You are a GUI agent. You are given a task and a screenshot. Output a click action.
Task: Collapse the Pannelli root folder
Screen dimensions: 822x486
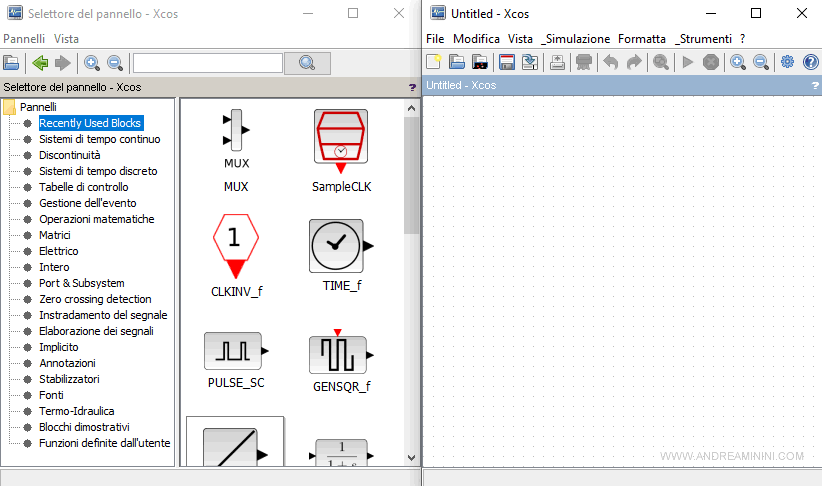click(9, 107)
